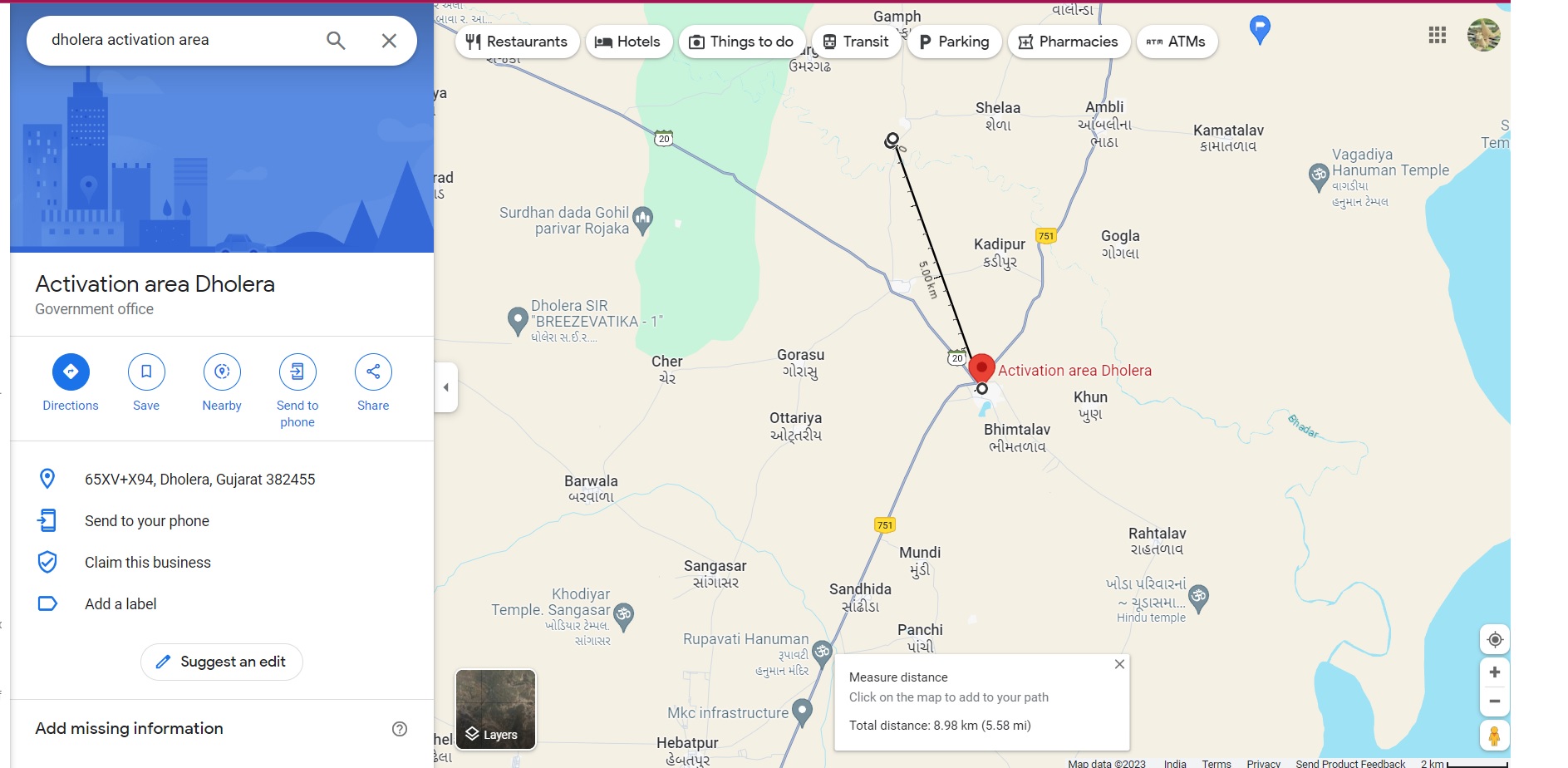
Task: Collapse the side panel arrow
Action: click(446, 387)
